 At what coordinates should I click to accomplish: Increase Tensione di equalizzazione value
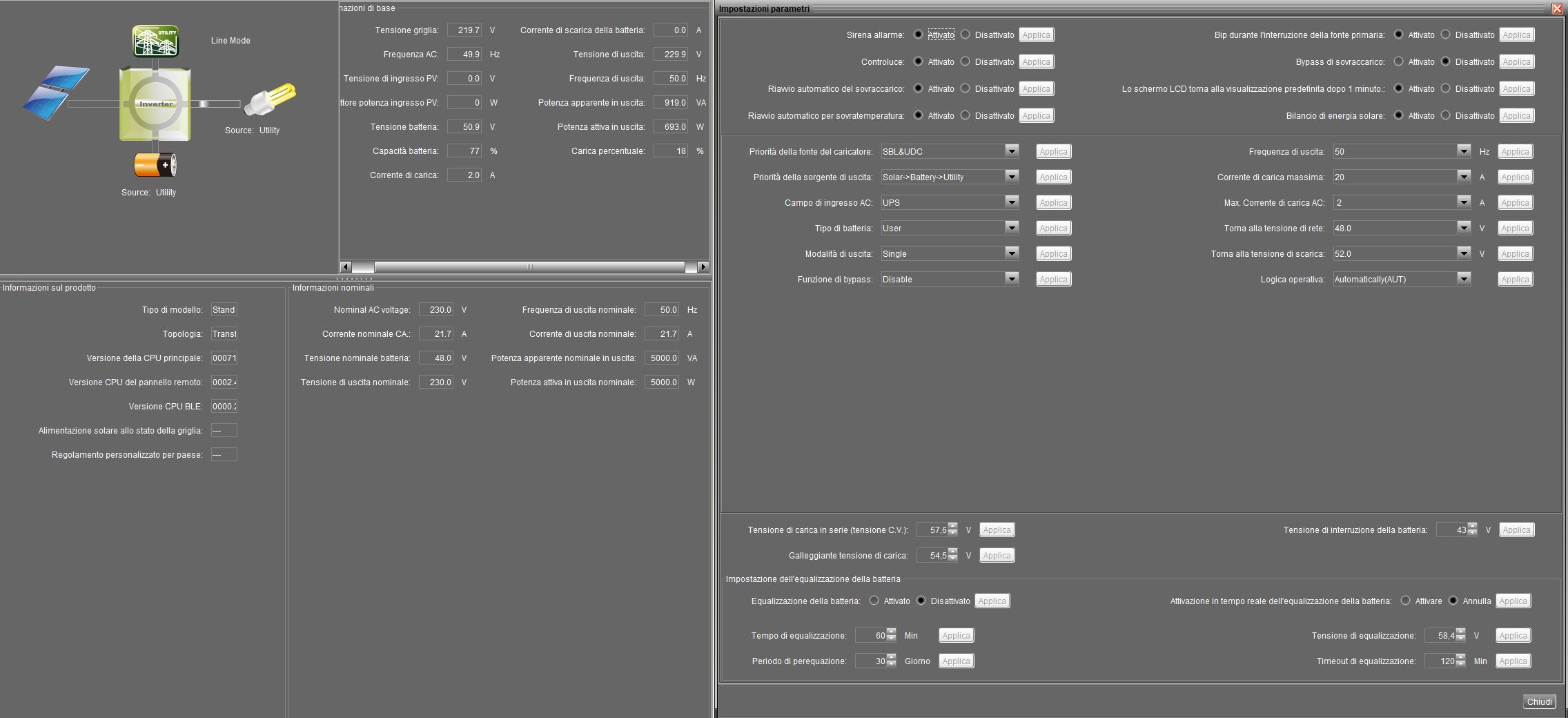1461,632
